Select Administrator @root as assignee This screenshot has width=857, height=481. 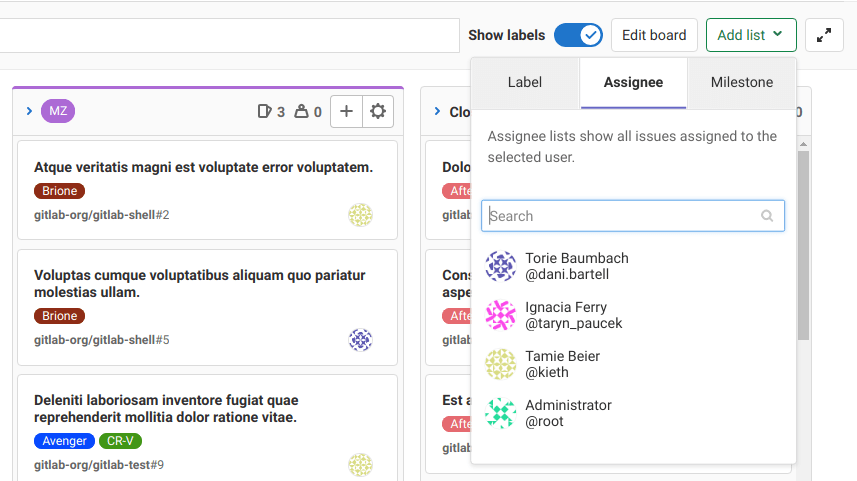[568, 413]
